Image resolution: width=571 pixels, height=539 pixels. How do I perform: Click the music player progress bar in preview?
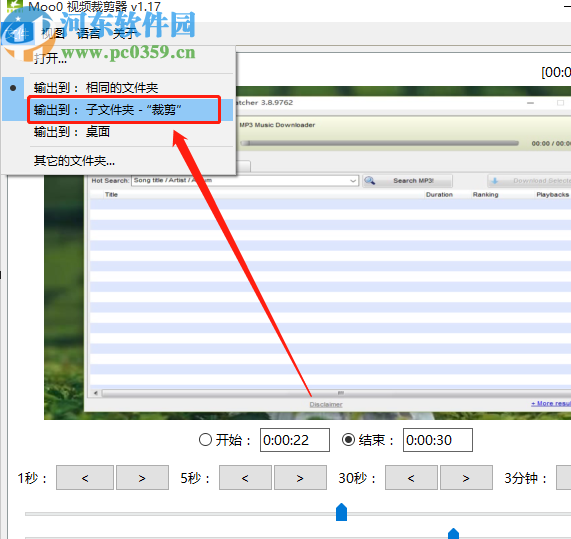(x=379, y=143)
